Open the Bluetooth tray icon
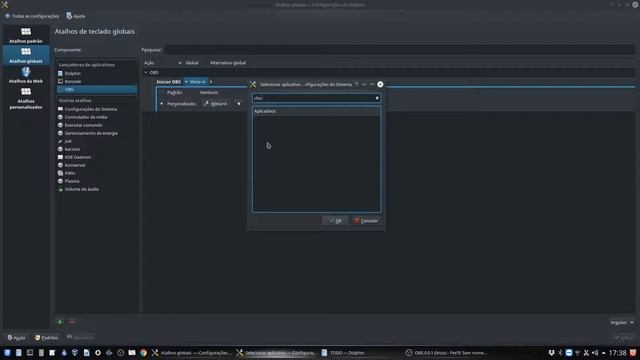Viewport: 640px width, 360px height. click(560, 353)
